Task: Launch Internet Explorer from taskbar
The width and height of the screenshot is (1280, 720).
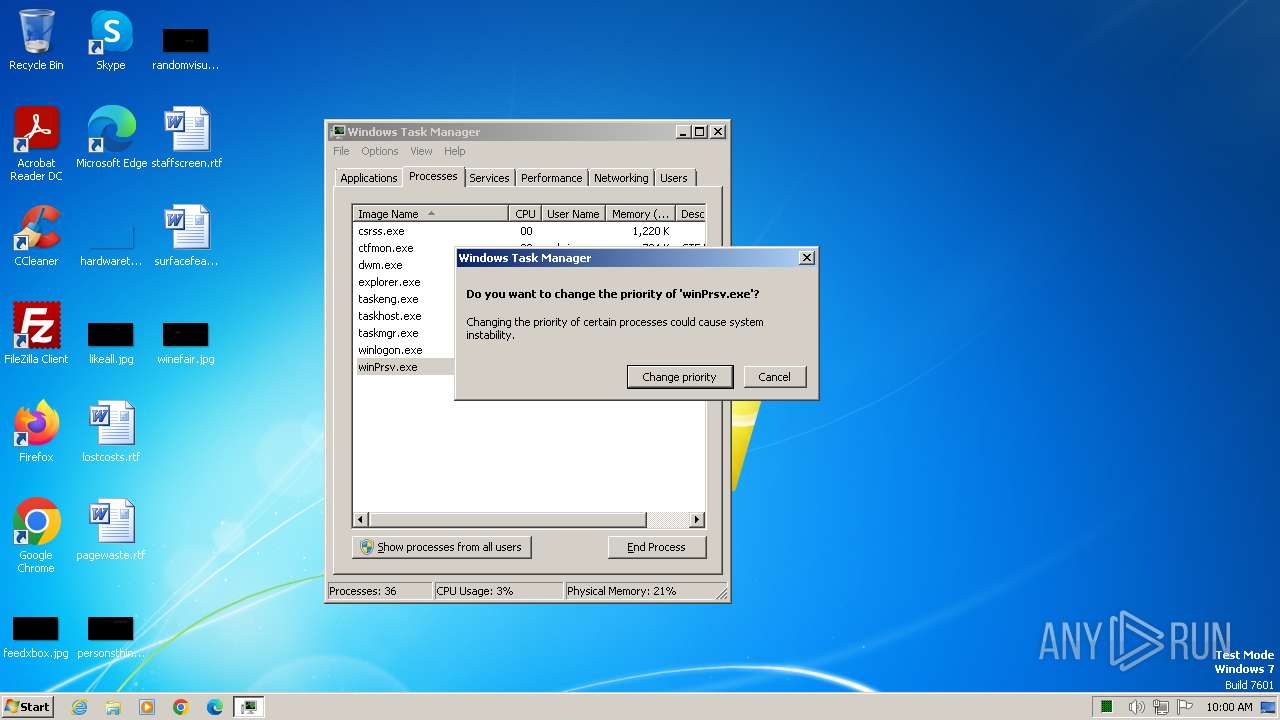Action: pos(79,707)
